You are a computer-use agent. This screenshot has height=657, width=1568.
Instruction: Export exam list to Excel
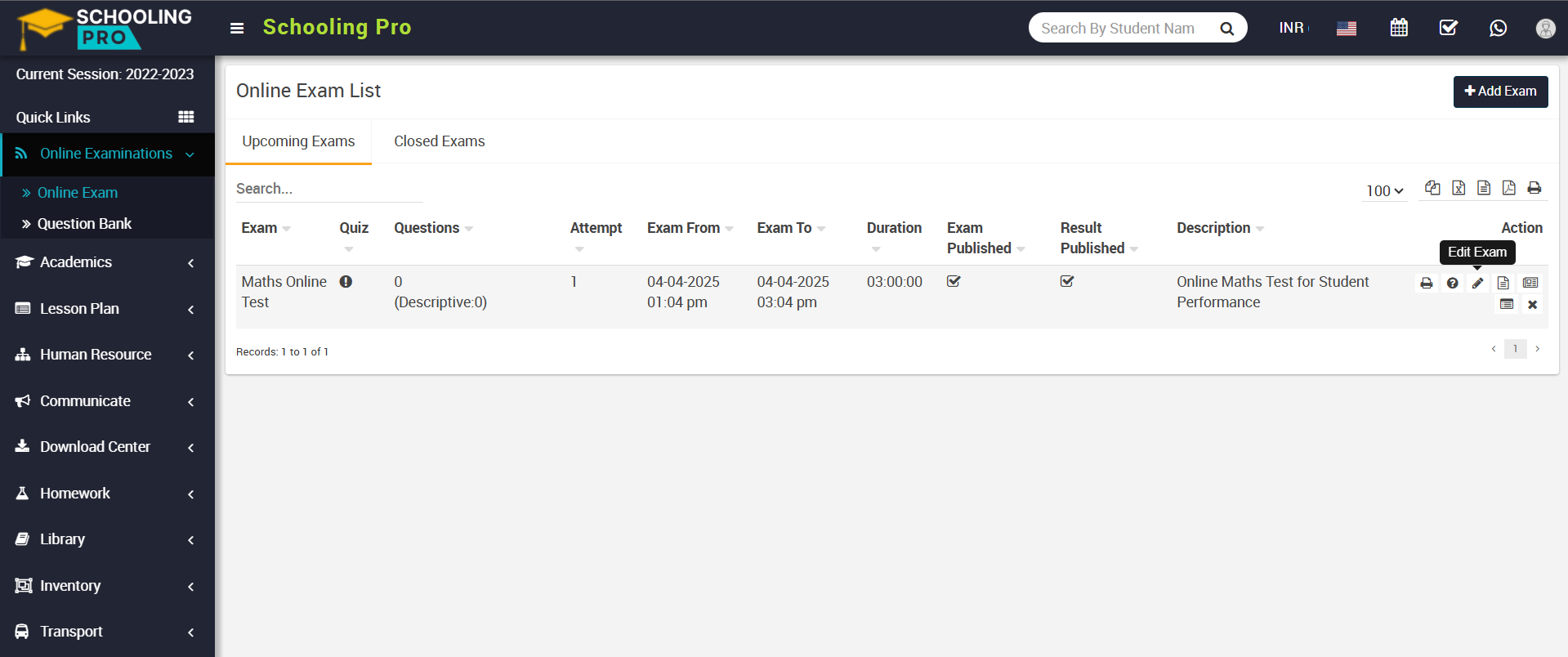click(x=1459, y=188)
